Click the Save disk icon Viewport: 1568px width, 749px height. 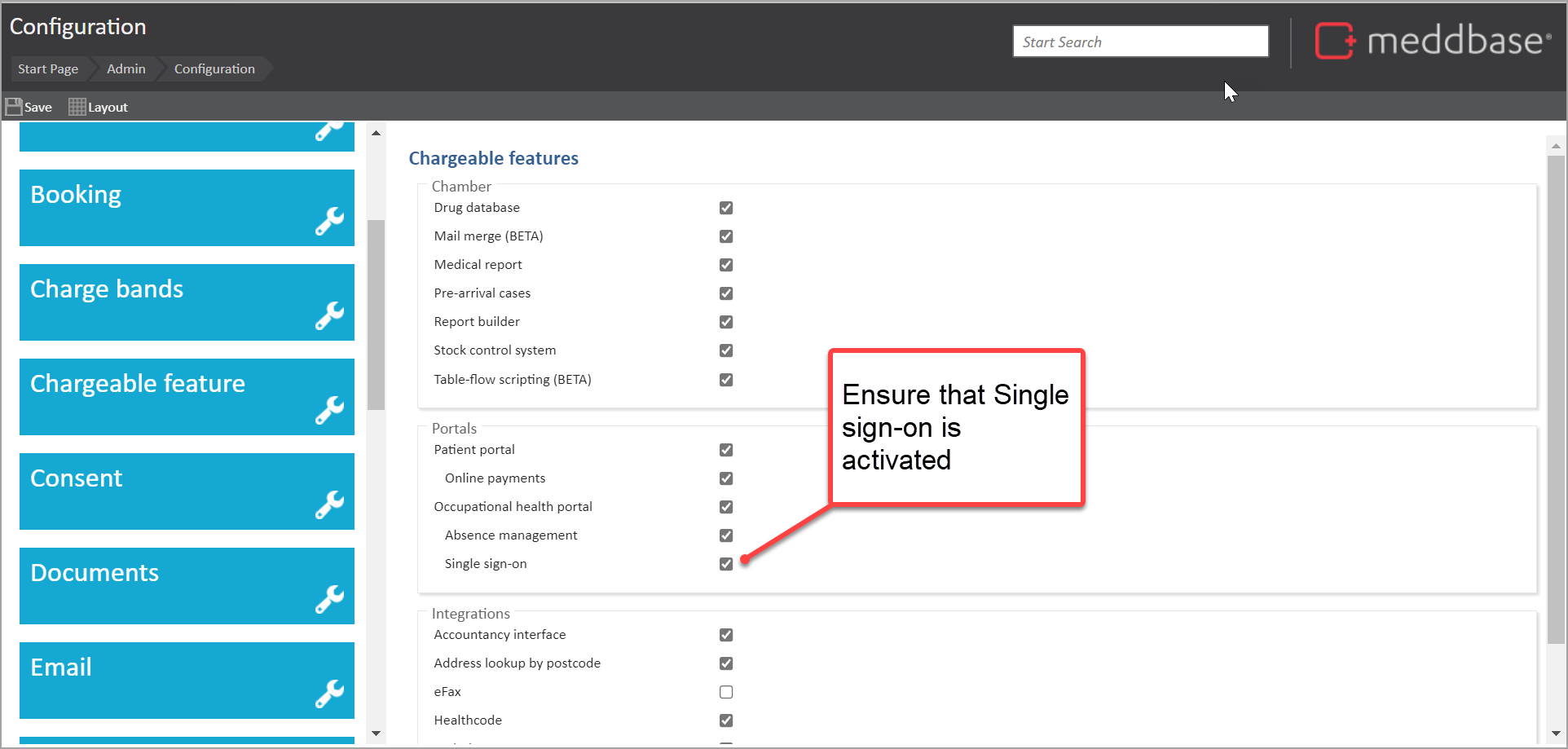(x=13, y=106)
